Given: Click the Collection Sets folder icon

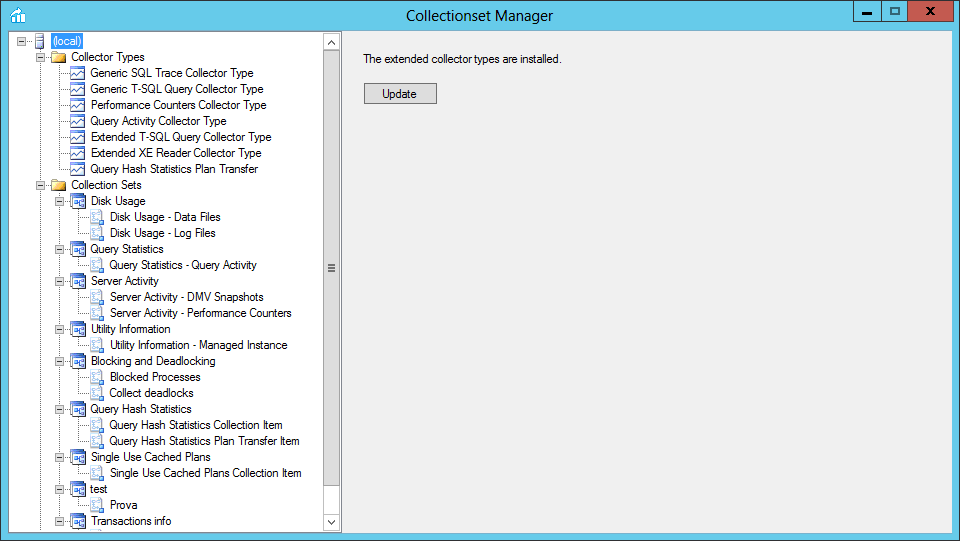Looking at the screenshot, I should tap(59, 185).
